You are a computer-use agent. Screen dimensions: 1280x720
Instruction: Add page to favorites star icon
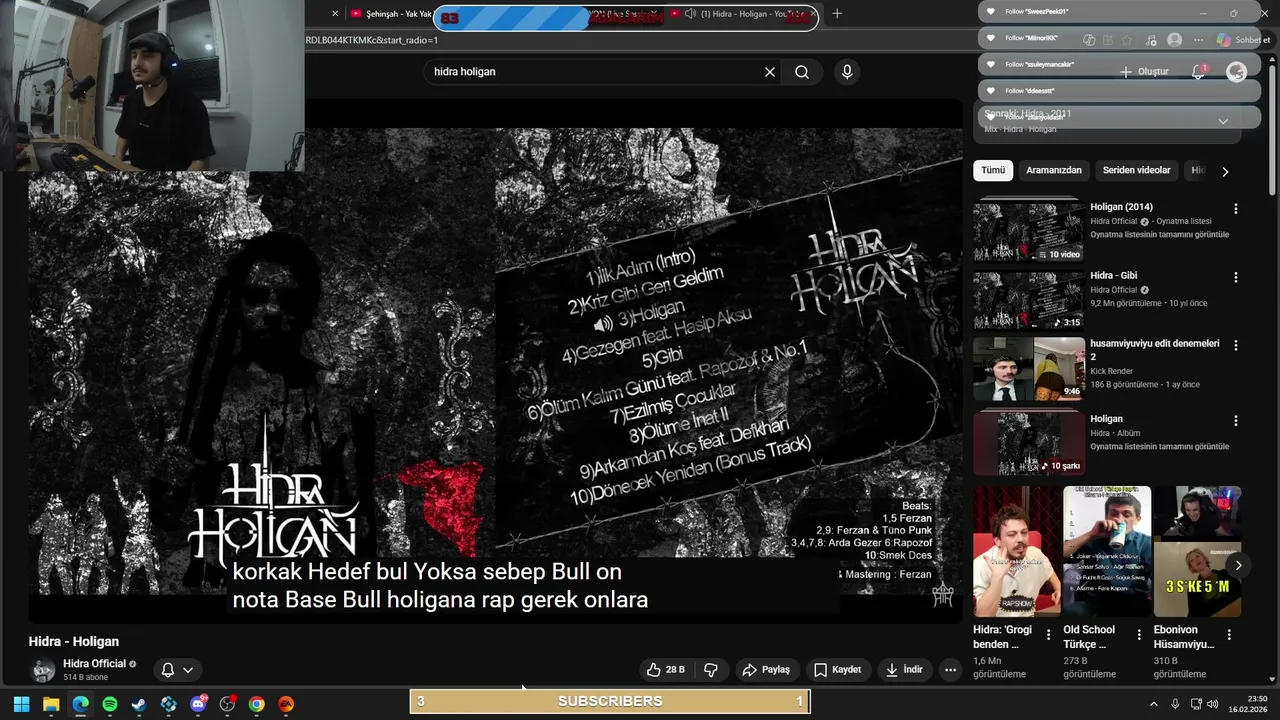(x=1128, y=40)
